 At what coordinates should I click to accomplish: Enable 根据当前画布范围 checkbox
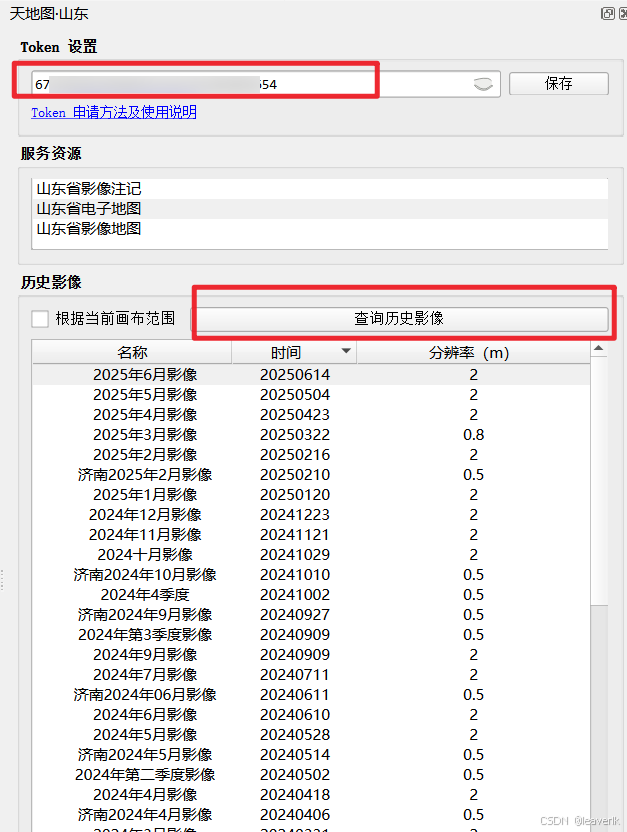point(40,318)
